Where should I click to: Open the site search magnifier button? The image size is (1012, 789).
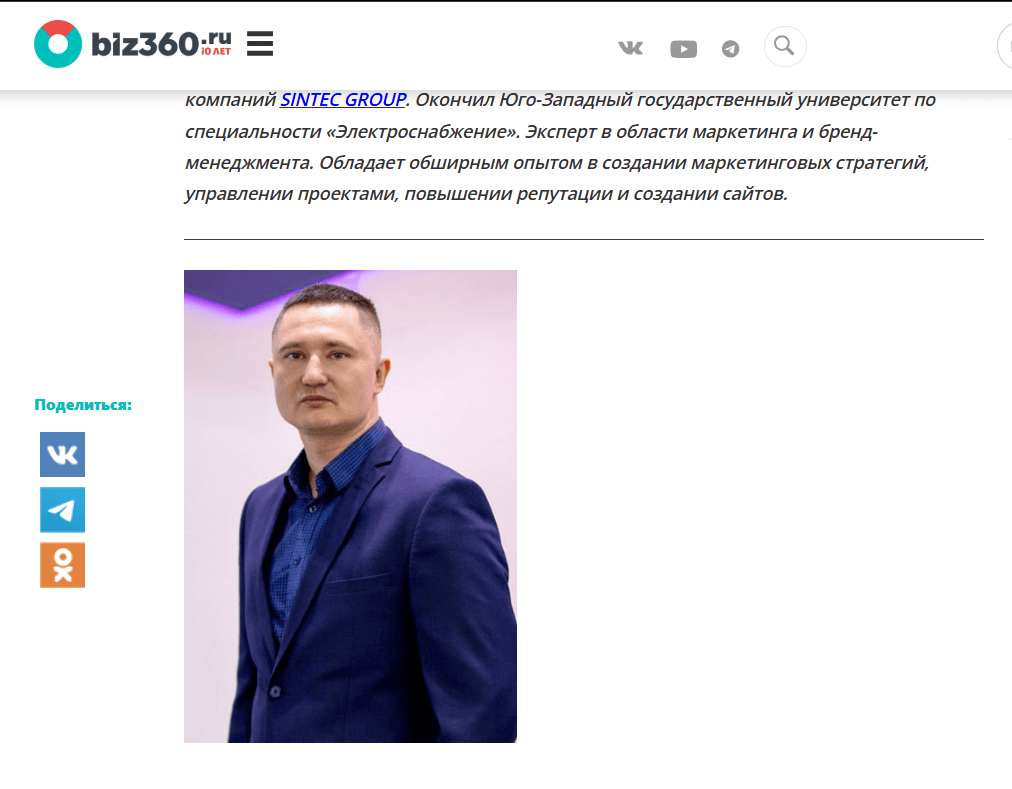[x=785, y=46]
